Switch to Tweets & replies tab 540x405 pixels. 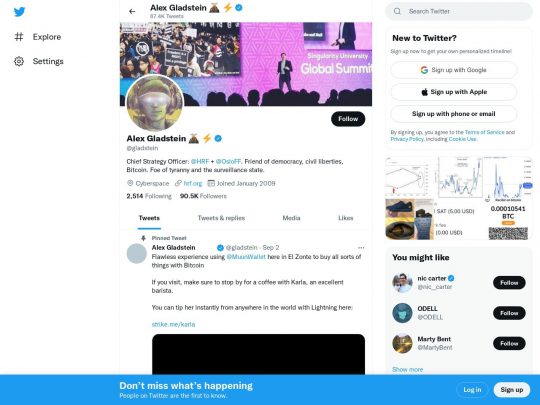[x=221, y=218]
